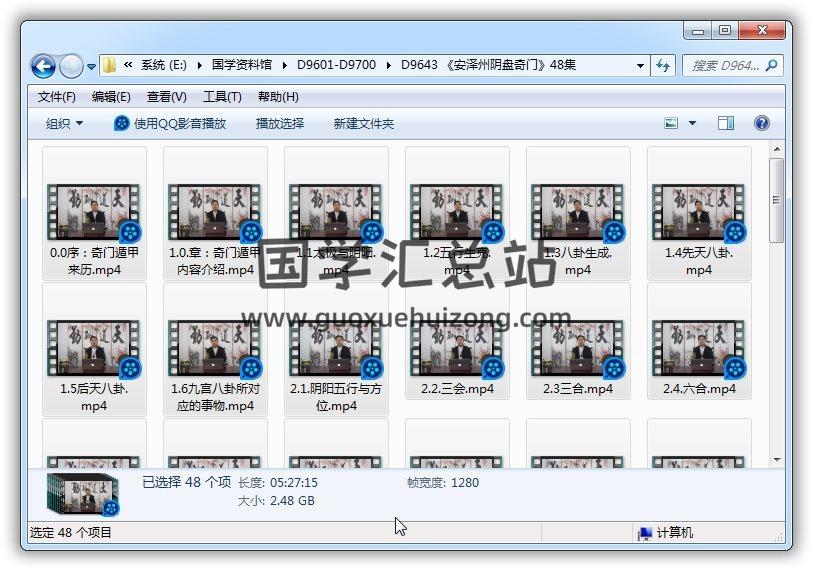
Task: Expand the address bar history dropdown
Action: point(641,66)
